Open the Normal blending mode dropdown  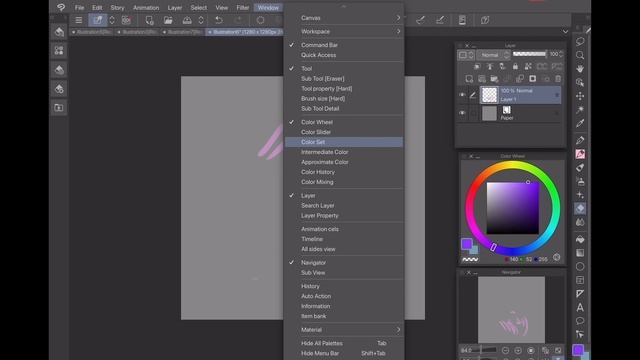[493, 55]
